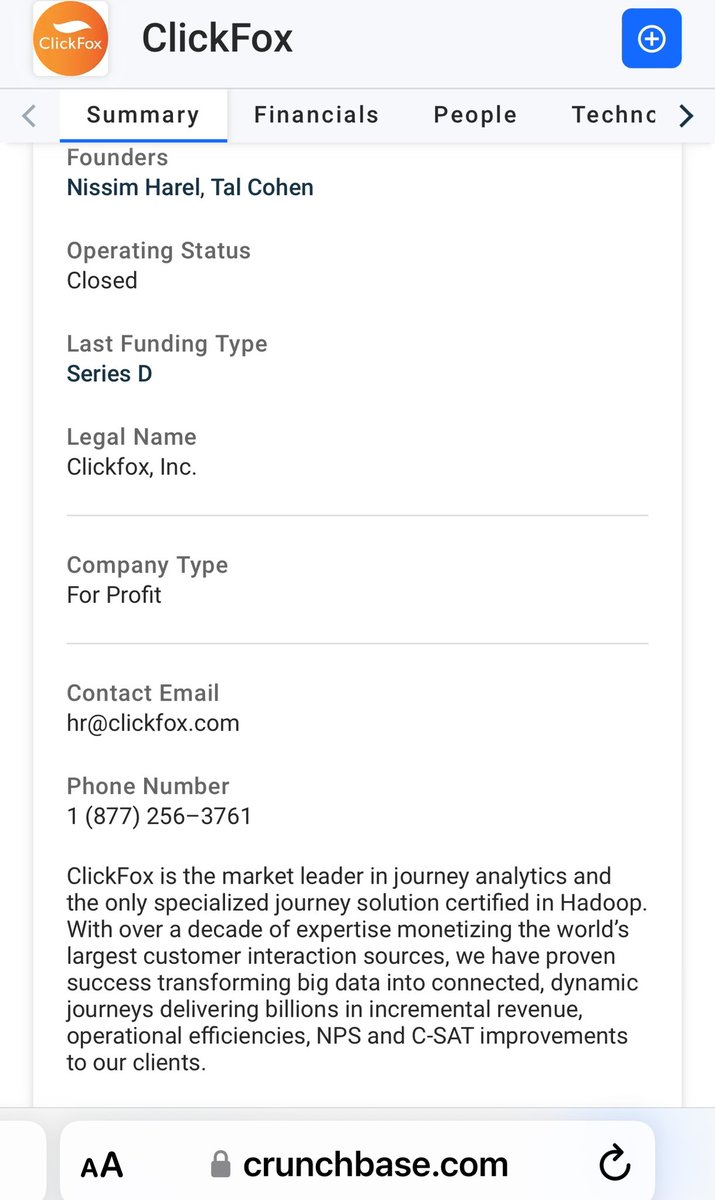This screenshot has width=715, height=1200.
Task: Open founder Tal Cohen's profile
Action: click(262, 187)
